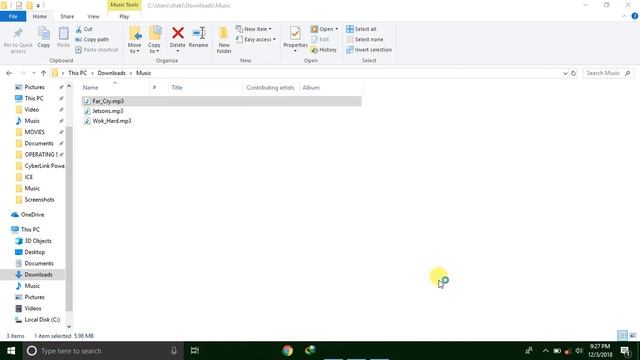Click the Music Tools contextual tab

tap(124, 5)
